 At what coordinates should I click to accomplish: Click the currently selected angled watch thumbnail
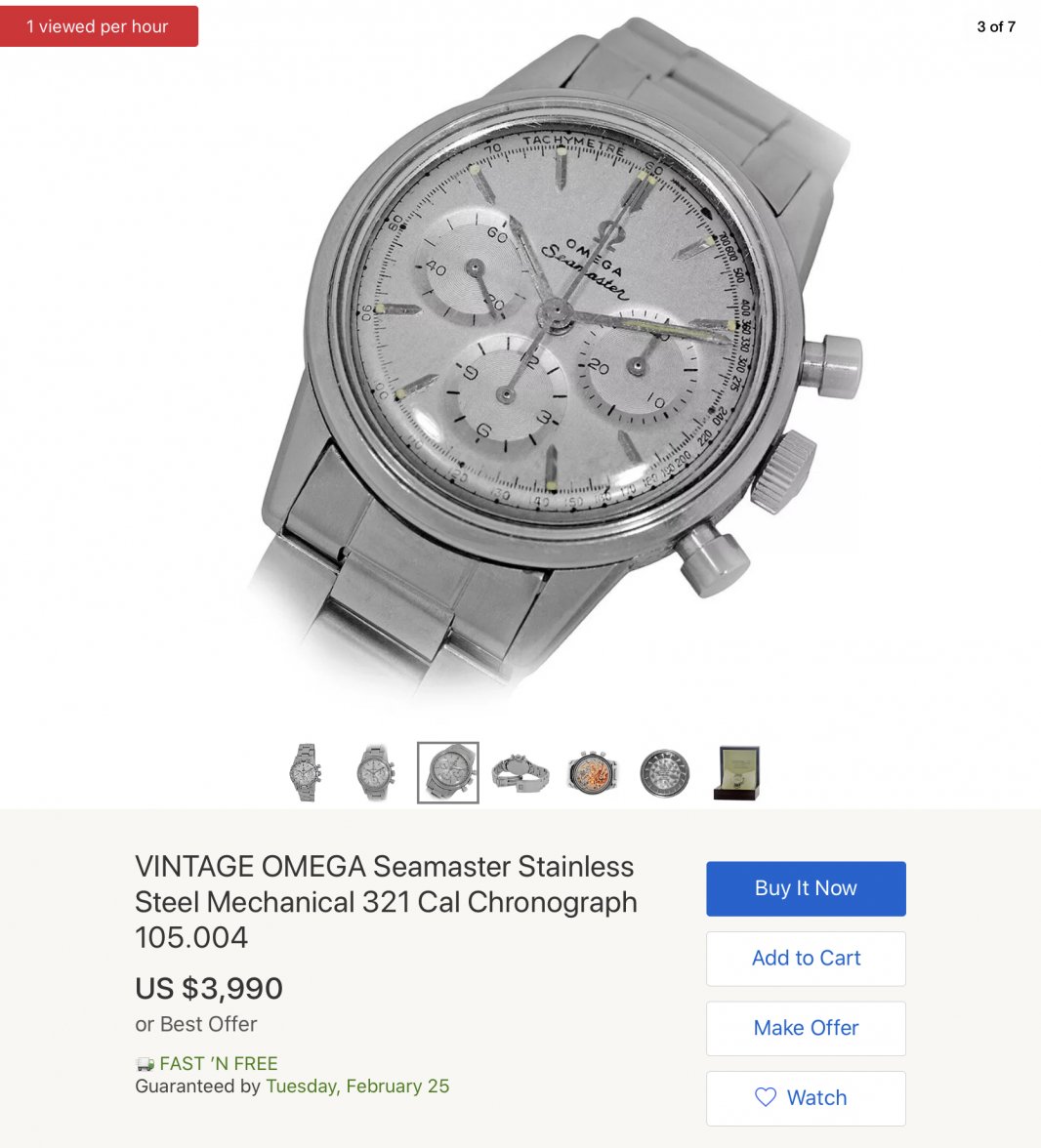tap(448, 772)
